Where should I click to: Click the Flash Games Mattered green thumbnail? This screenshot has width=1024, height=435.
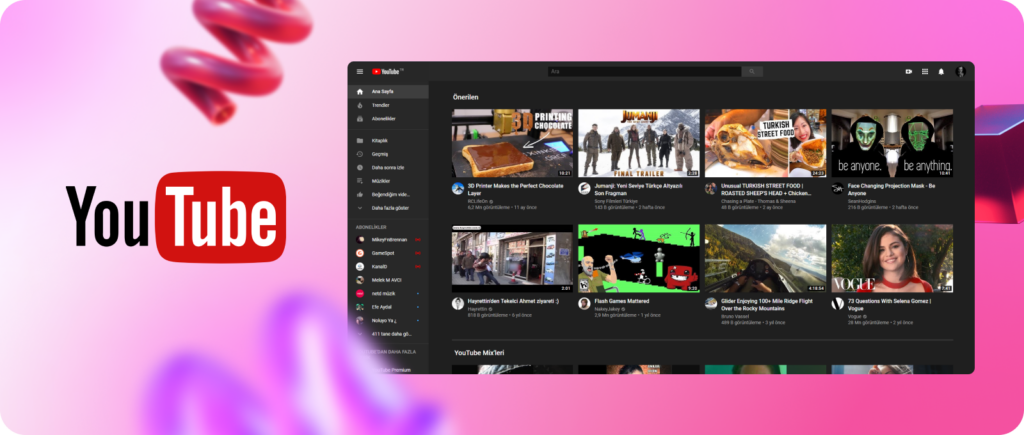[639, 258]
